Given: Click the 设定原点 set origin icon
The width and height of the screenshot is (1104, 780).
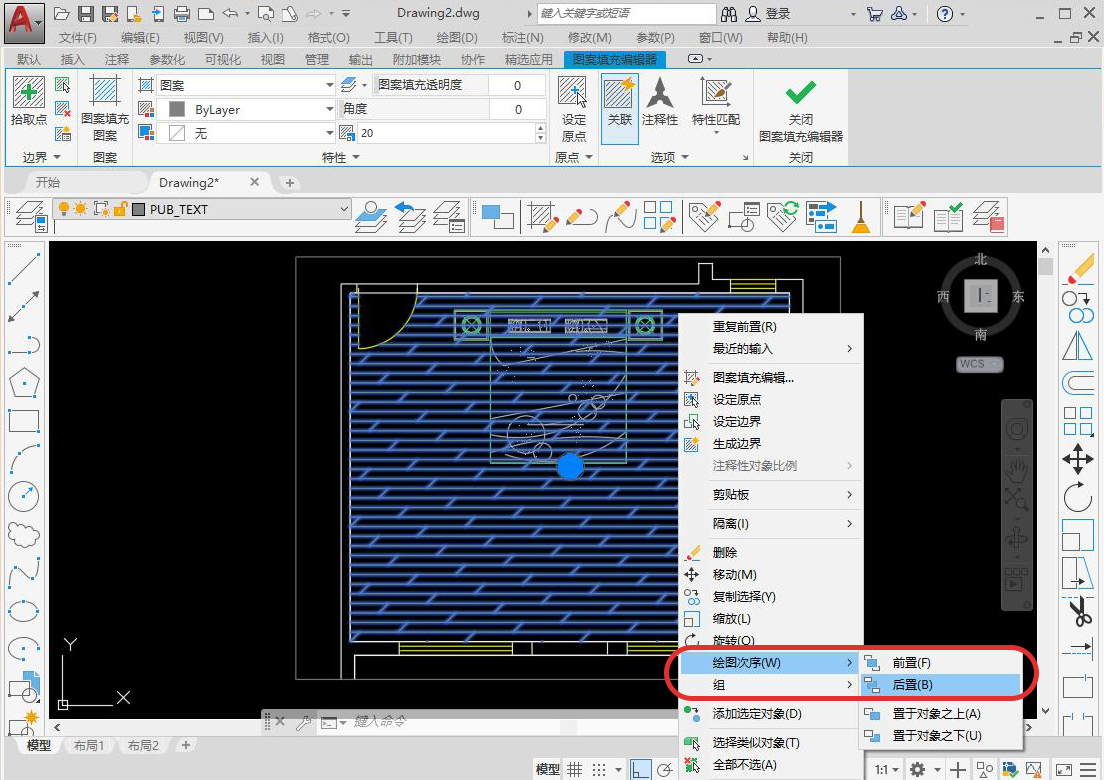Looking at the screenshot, I should point(572,92).
